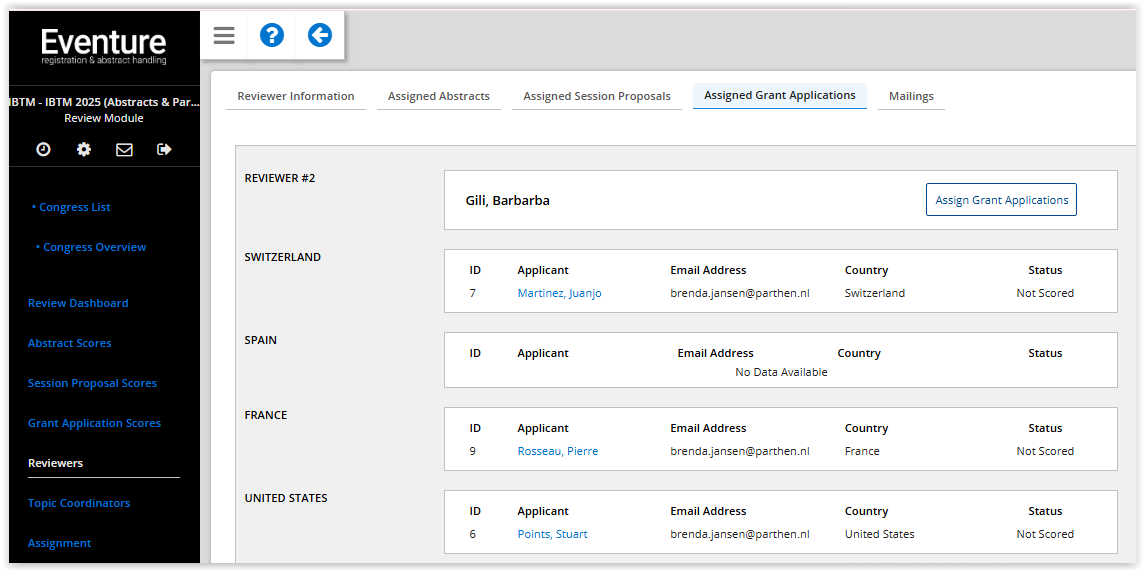The image size is (1144, 571).
Task: Click the FRANCE section label
Action: [266, 415]
